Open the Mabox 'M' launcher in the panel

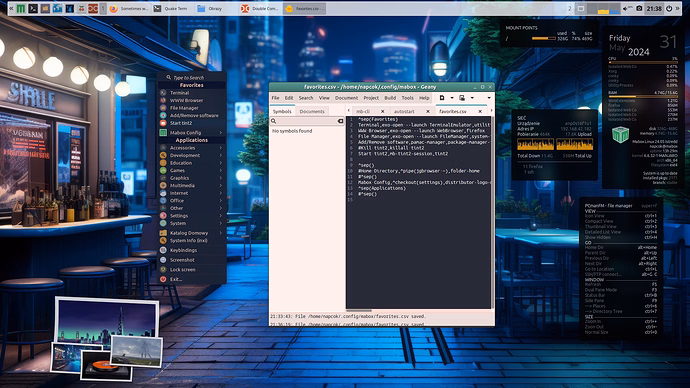pos(21,8)
